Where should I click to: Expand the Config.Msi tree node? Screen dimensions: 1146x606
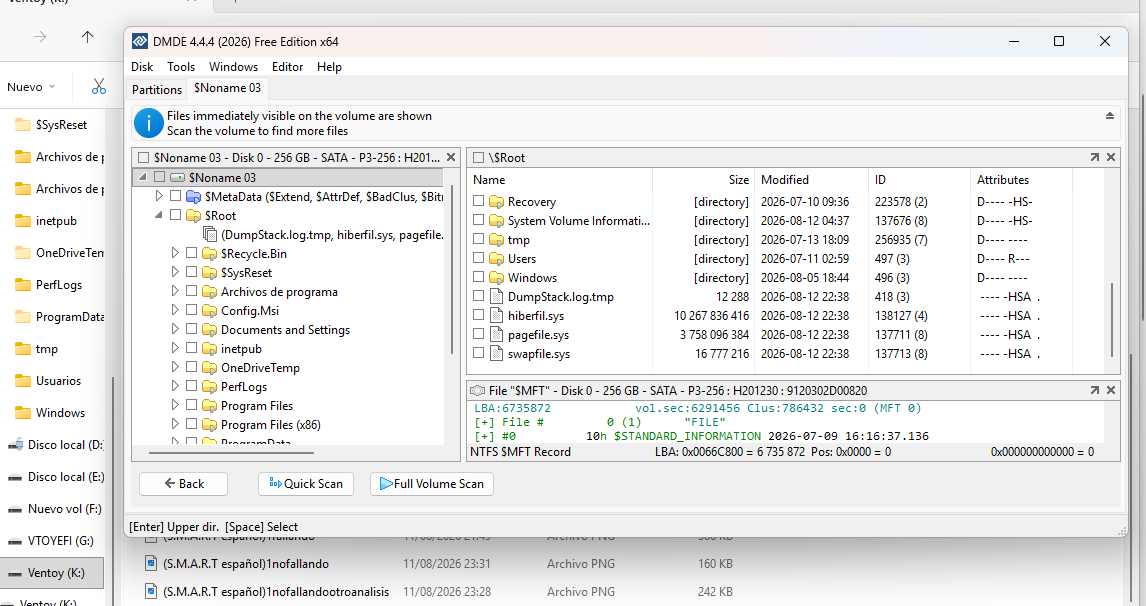175,310
